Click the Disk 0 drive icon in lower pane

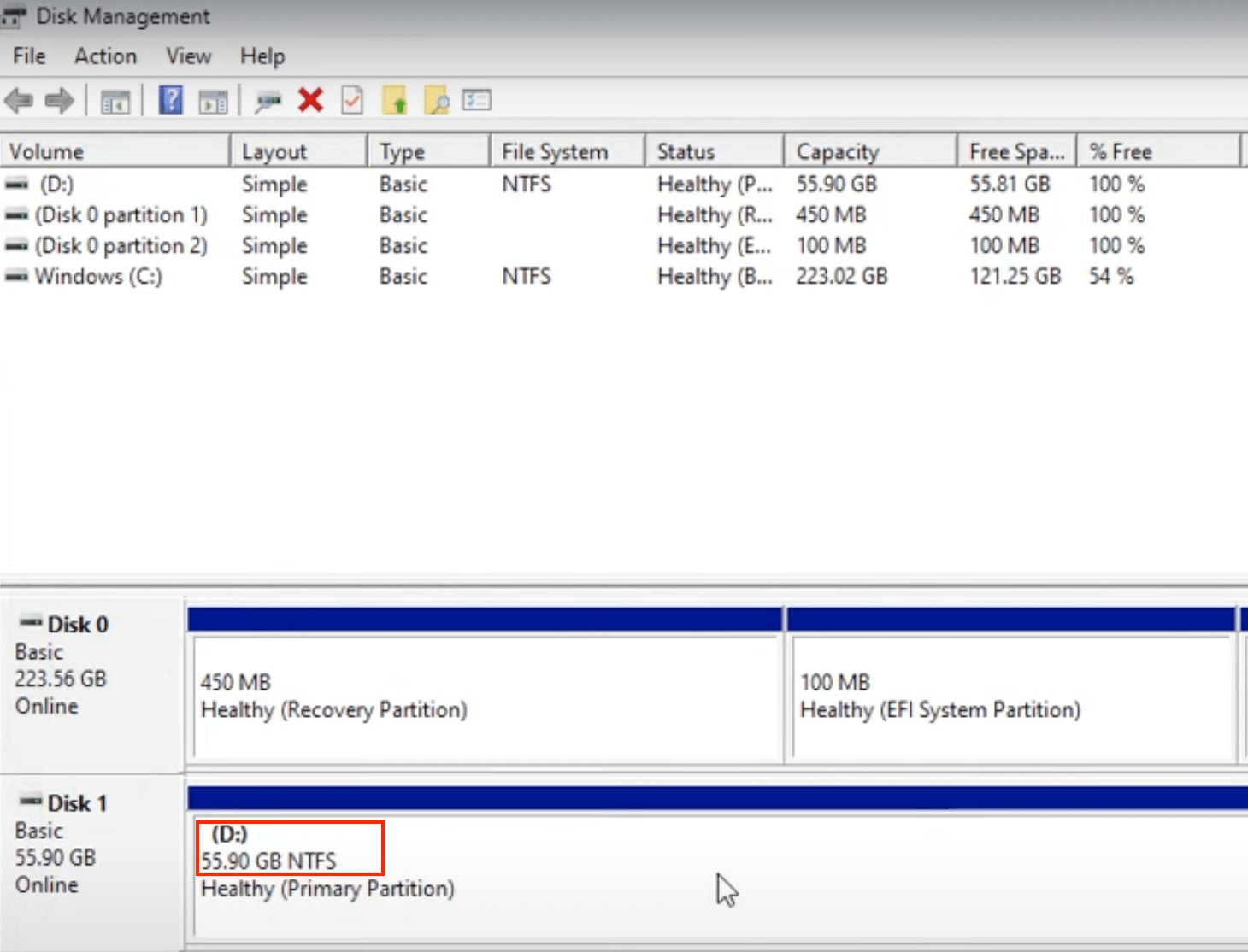click(x=32, y=621)
